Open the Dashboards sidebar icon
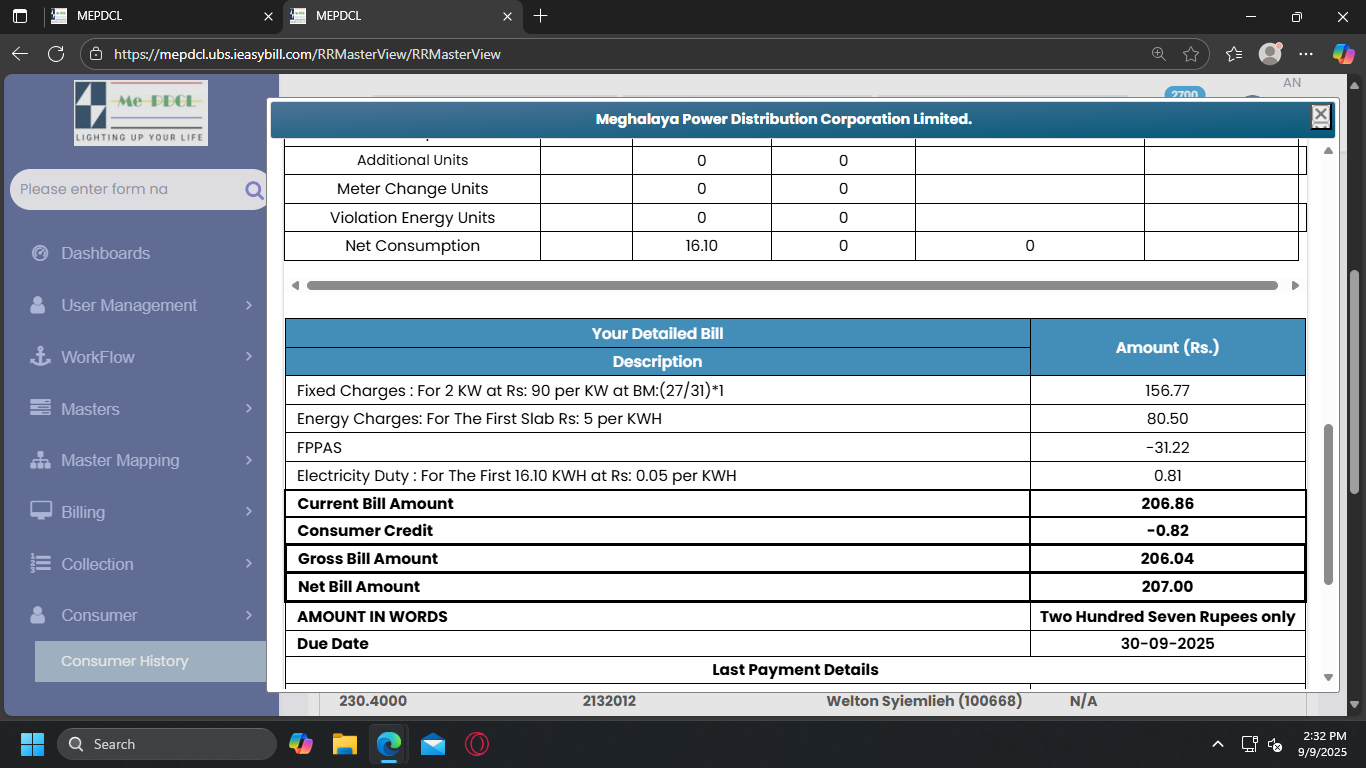This screenshot has width=1366, height=768. (40, 253)
